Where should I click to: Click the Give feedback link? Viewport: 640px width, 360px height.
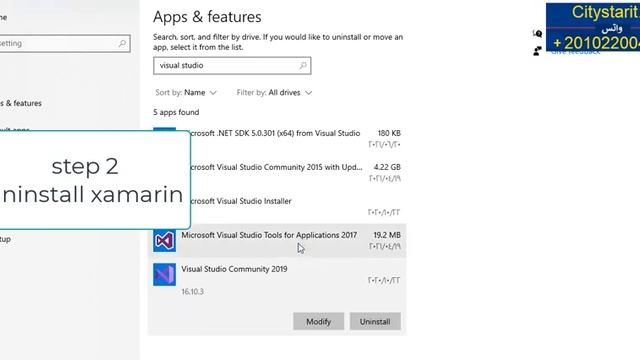[x=576, y=52]
